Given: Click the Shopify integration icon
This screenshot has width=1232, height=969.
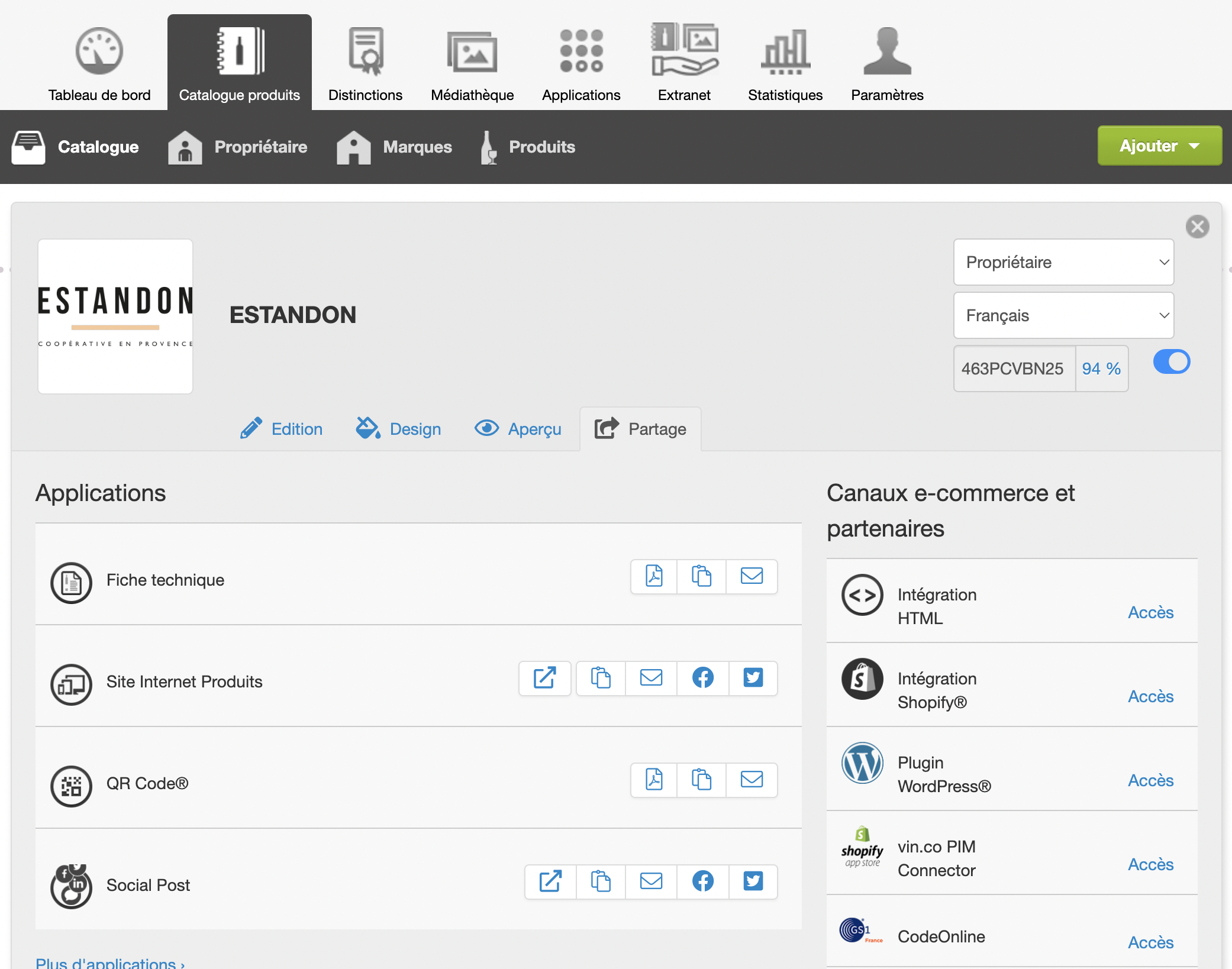Looking at the screenshot, I should point(862,679).
